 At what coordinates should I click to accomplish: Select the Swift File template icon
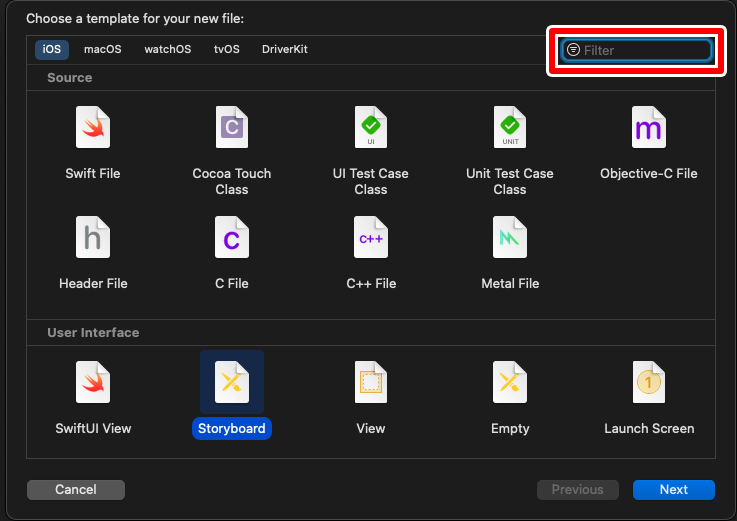[x=93, y=127]
